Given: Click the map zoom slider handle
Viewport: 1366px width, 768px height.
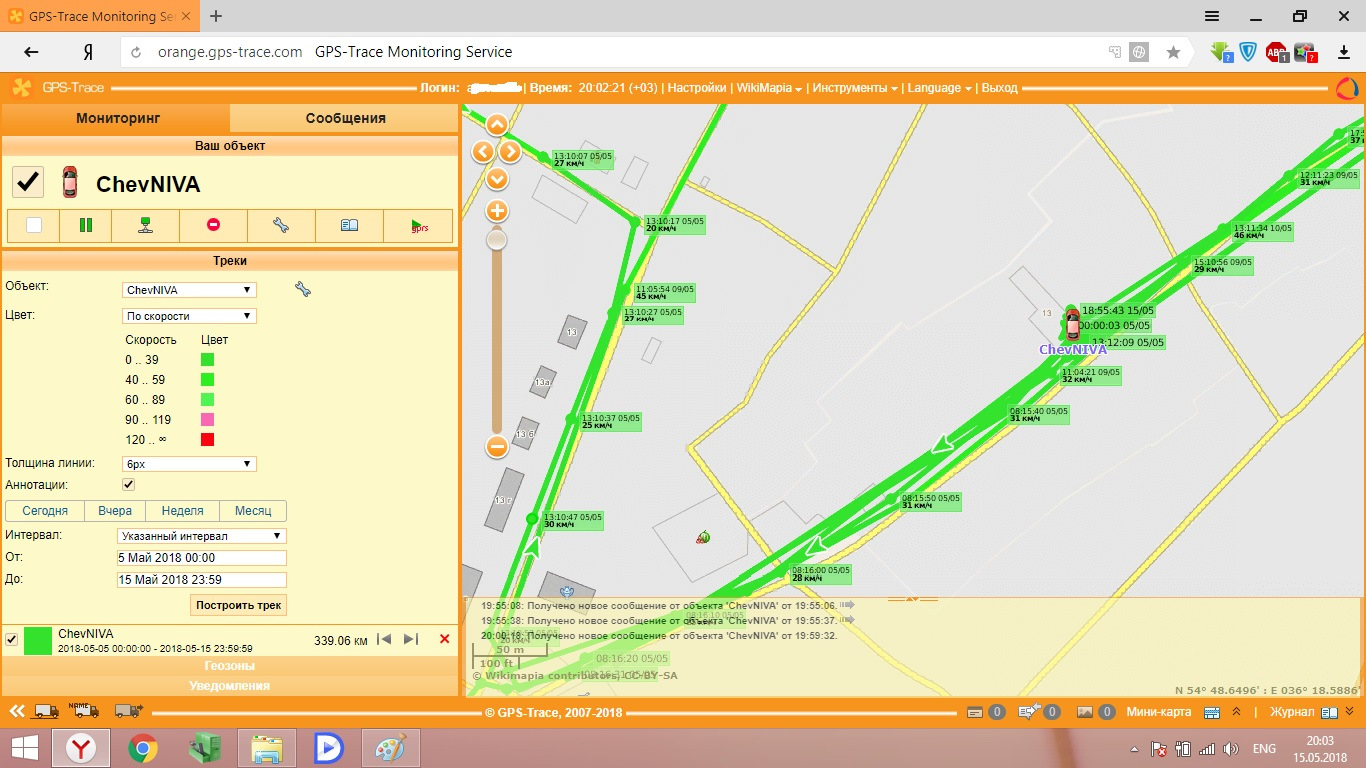Looking at the screenshot, I should tap(496, 240).
